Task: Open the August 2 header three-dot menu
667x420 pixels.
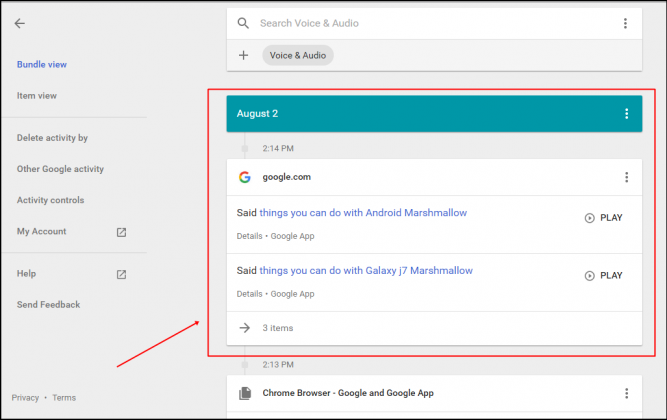Action: [x=627, y=114]
